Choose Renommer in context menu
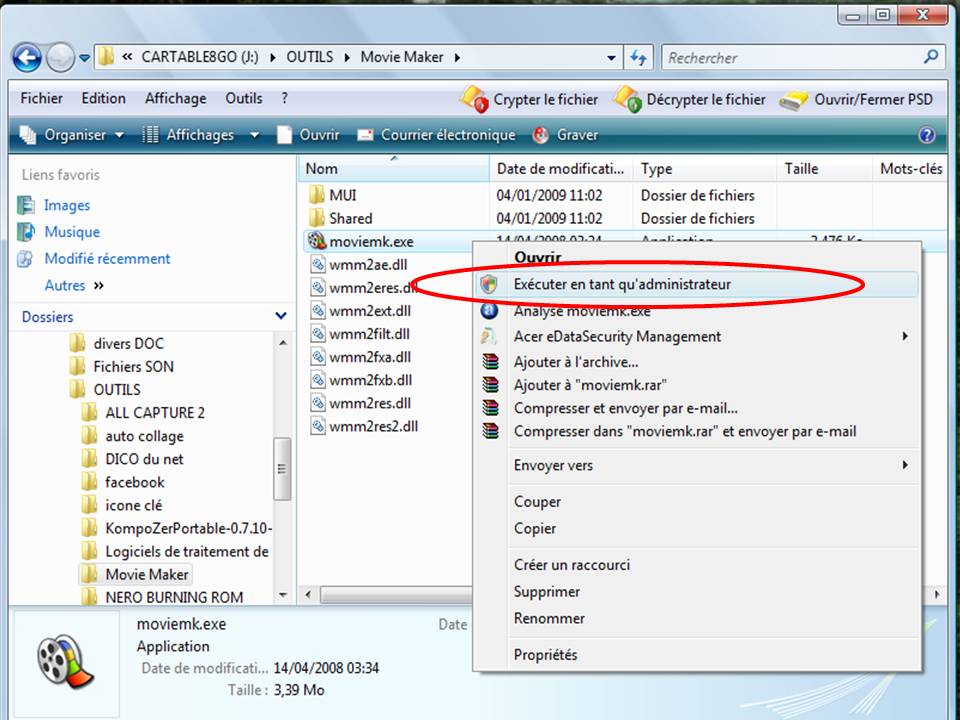Viewport: 960px width, 720px height. pyautogui.click(x=697, y=618)
